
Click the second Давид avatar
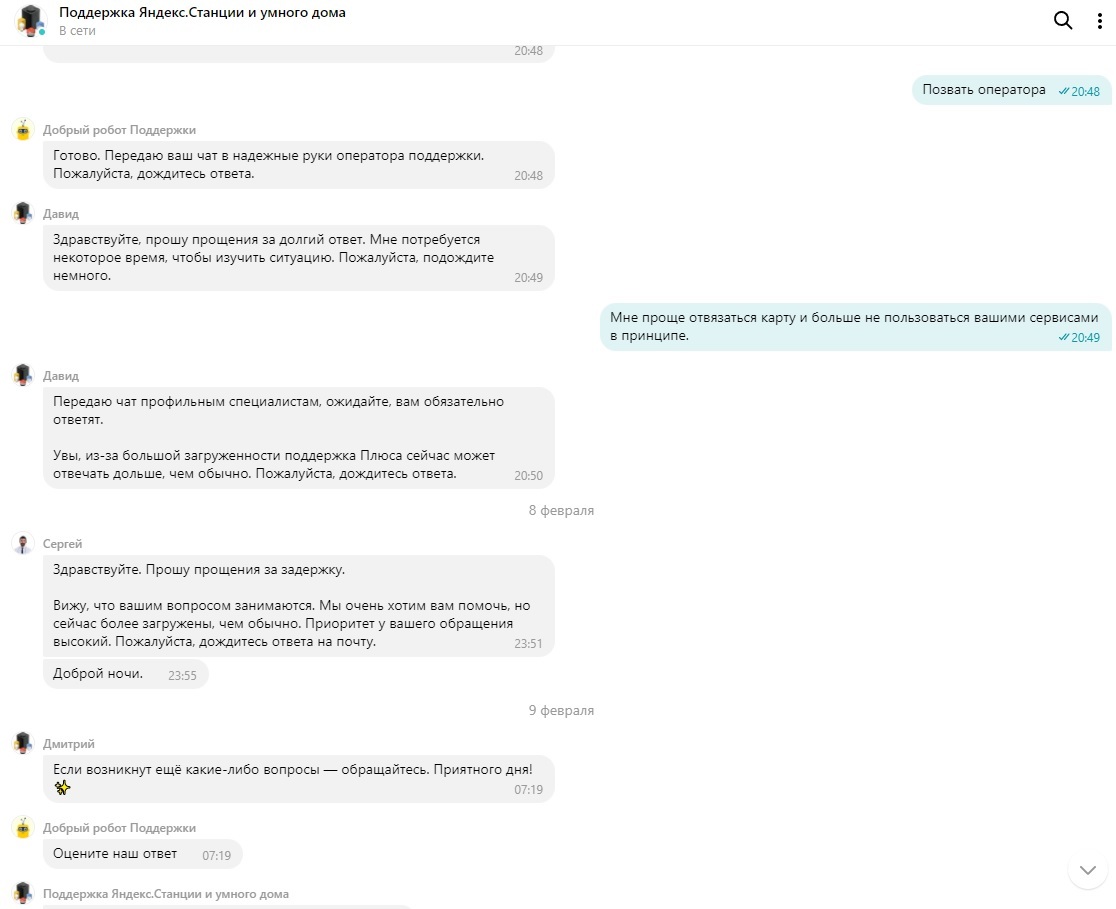[23, 375]
